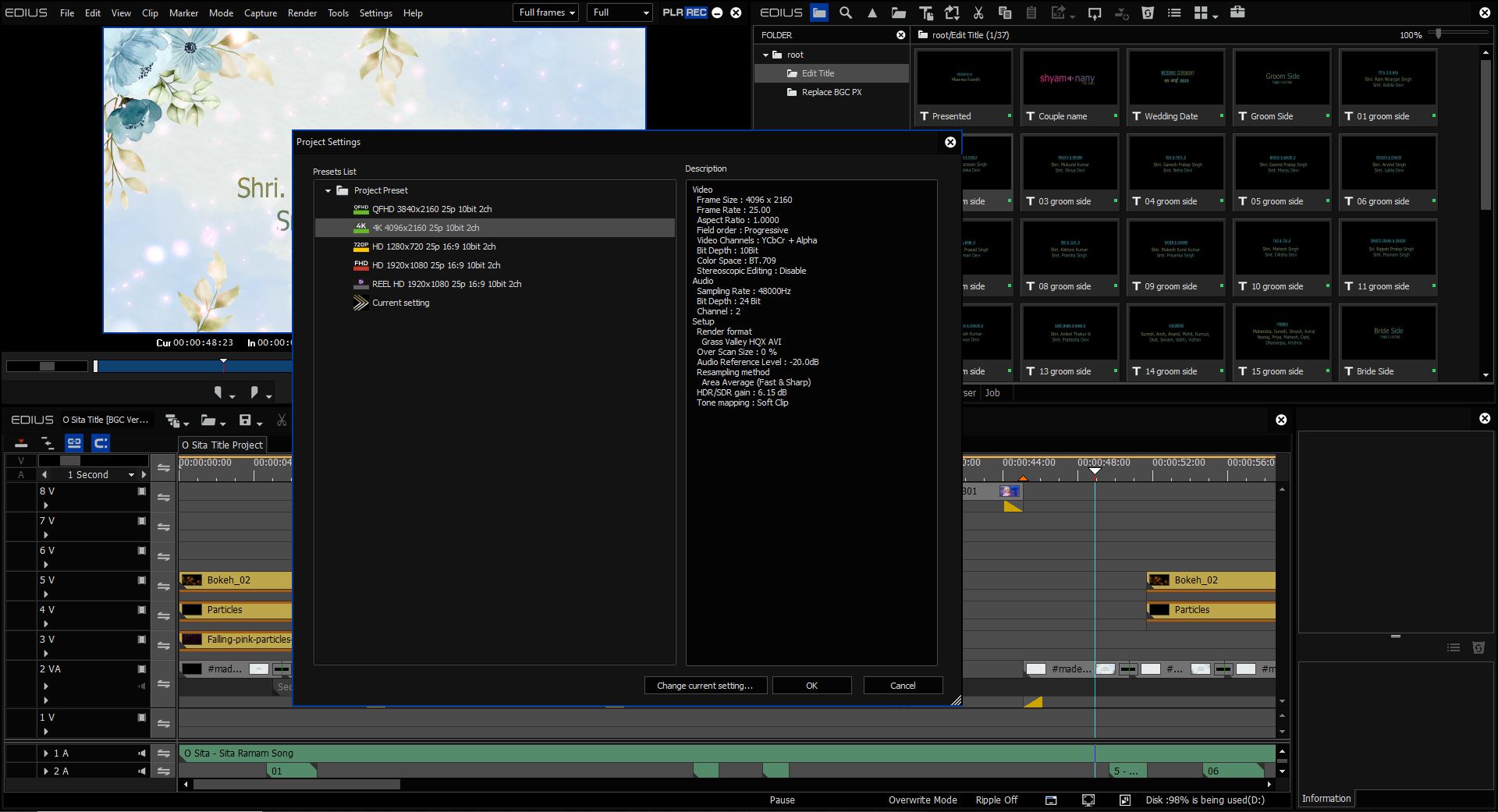Click the New Sequence icon in timeline toolbar
Viewport: 1498px width, 812px height.
(x=172, y=420)
